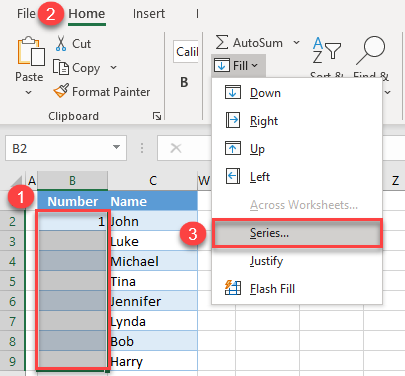405x376 pixels.
Task: Click the Bold B button
Action: (184, 82)
